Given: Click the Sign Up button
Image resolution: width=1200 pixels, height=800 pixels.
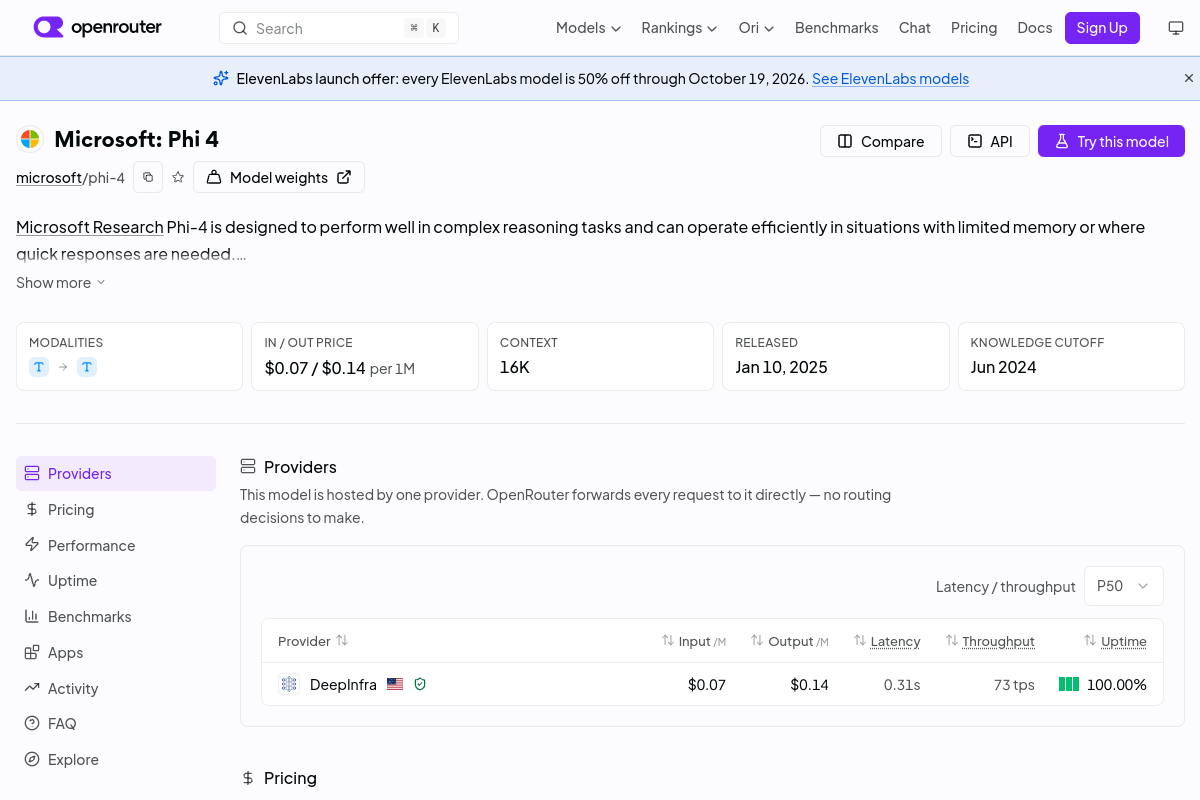Looking at the screenshot, I should pyautogui.click(x=1102, y=28).
